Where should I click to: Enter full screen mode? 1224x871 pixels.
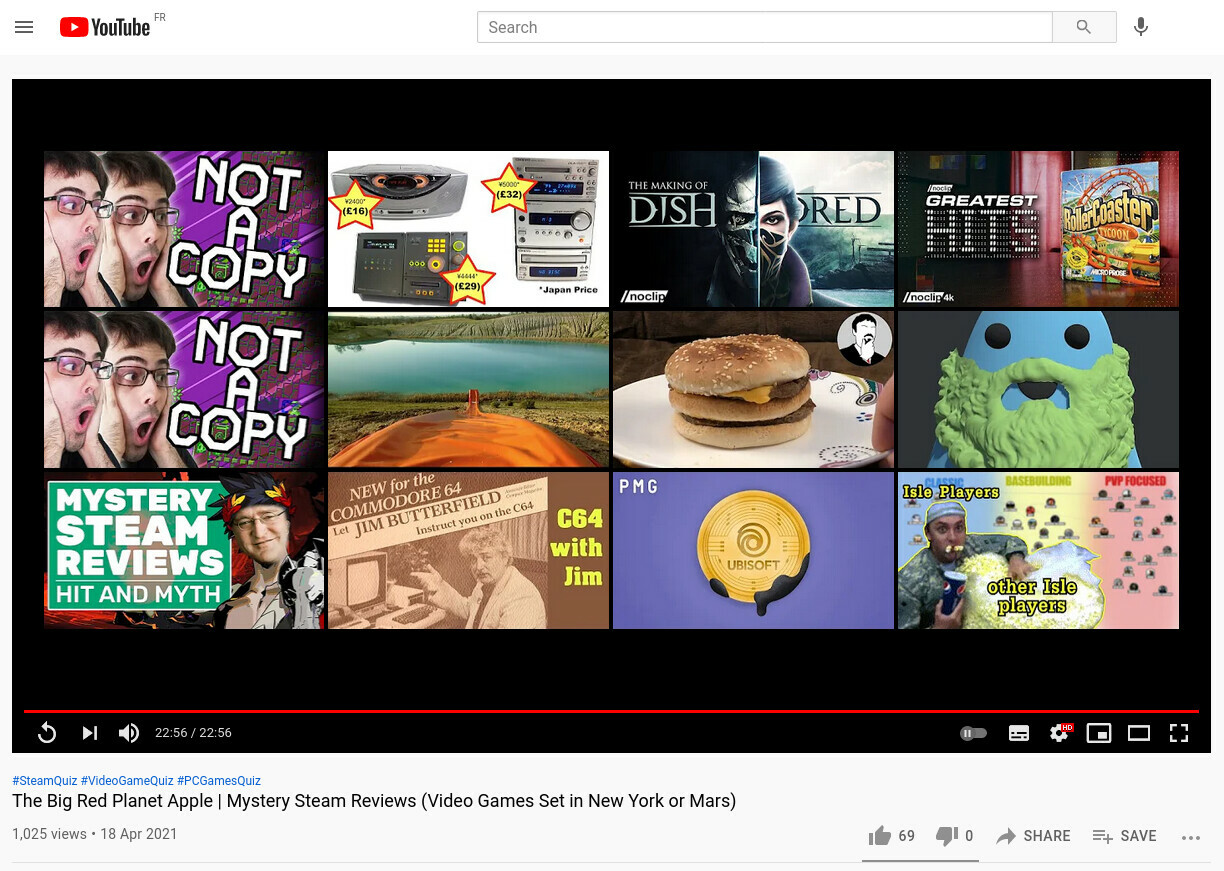coord(1179,733)
